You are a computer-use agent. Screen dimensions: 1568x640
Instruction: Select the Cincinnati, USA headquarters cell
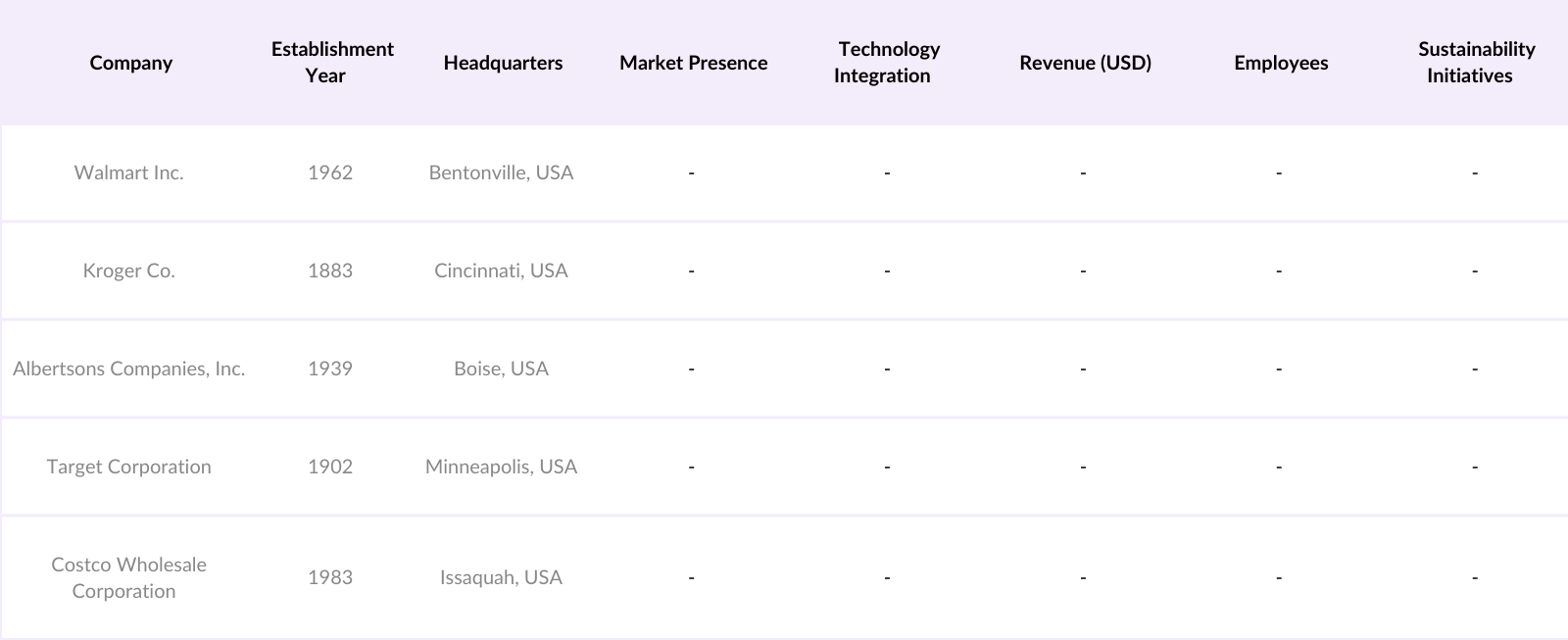[x=501, y=271]
